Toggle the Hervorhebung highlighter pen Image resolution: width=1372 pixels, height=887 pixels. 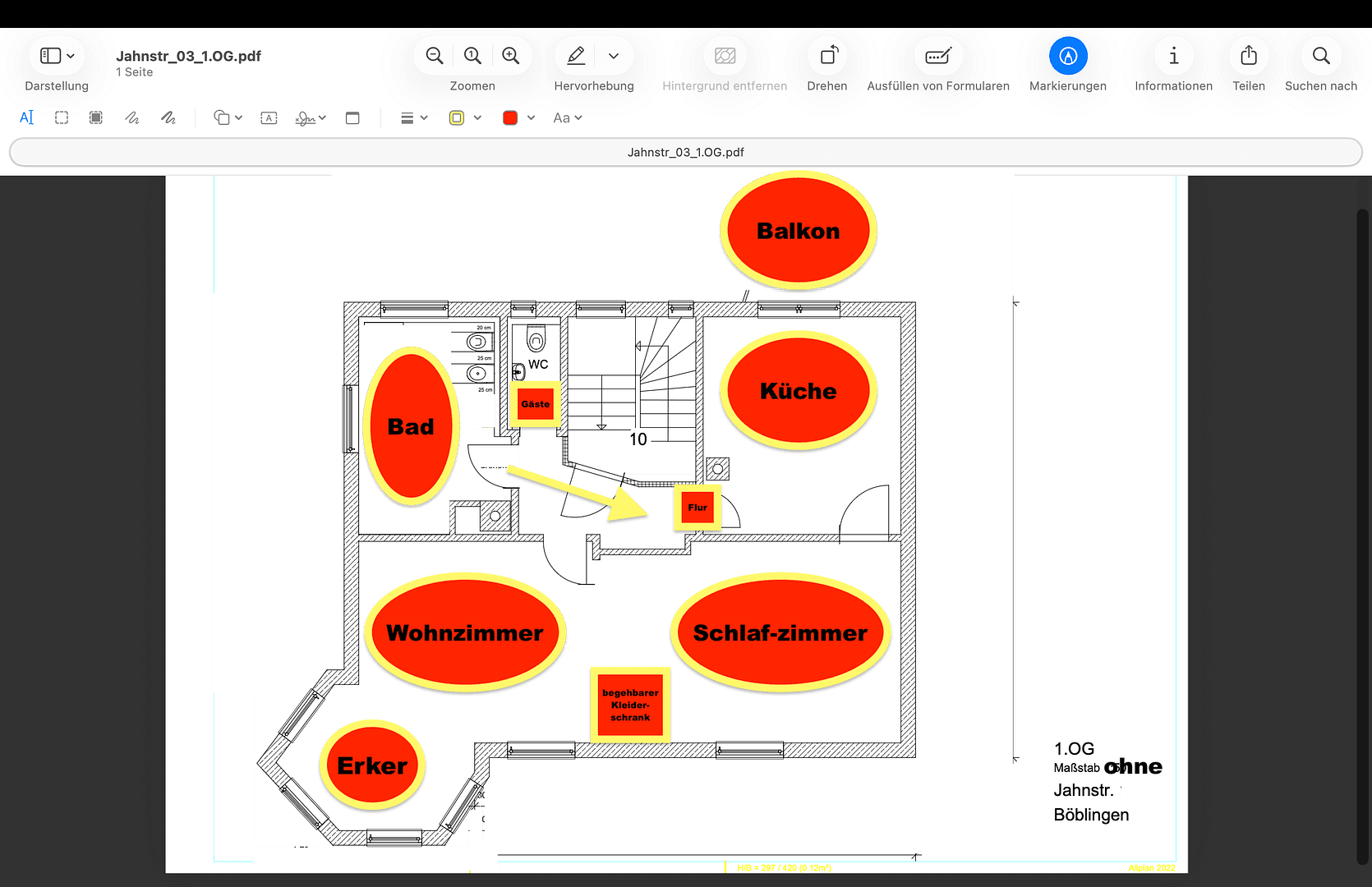576,56
